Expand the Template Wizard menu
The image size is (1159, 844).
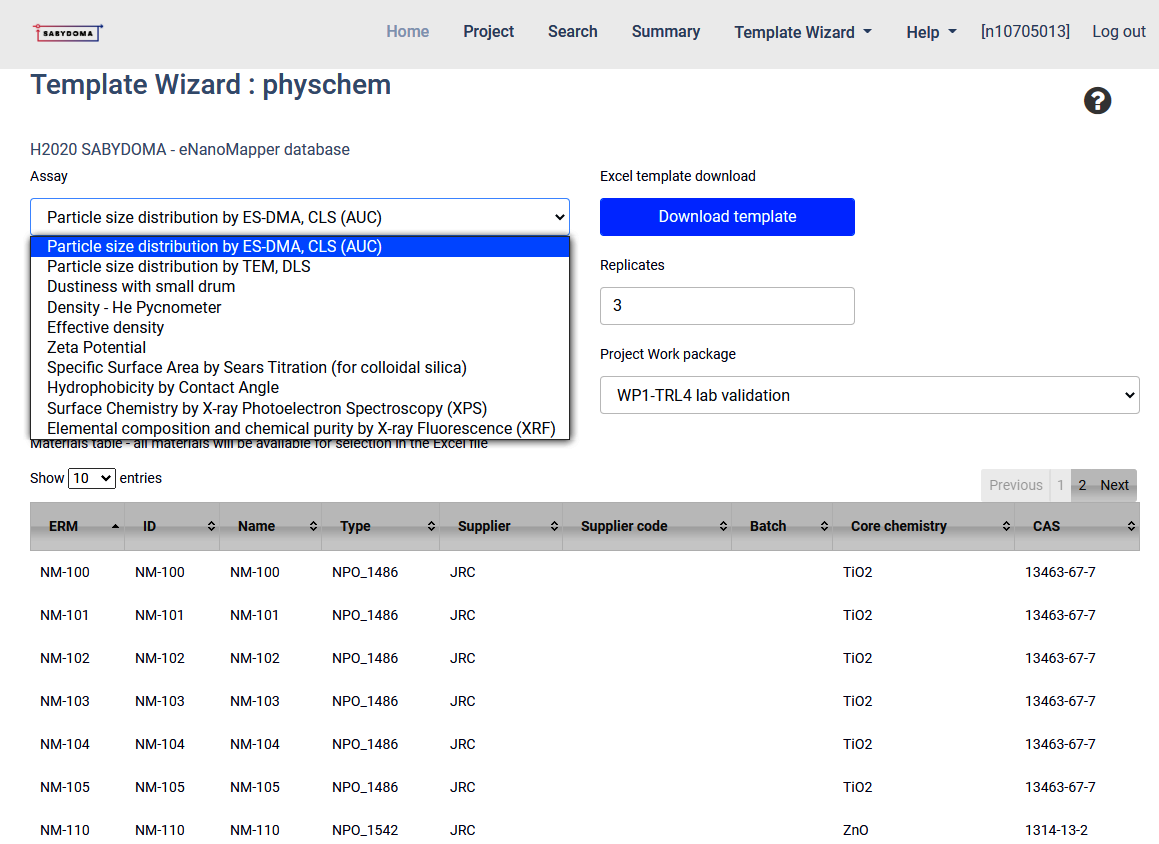pos(802,32)
